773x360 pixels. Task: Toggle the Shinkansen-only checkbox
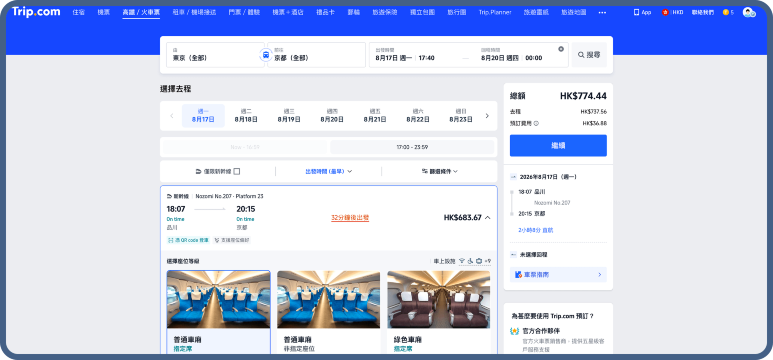[x=237, y=171]
